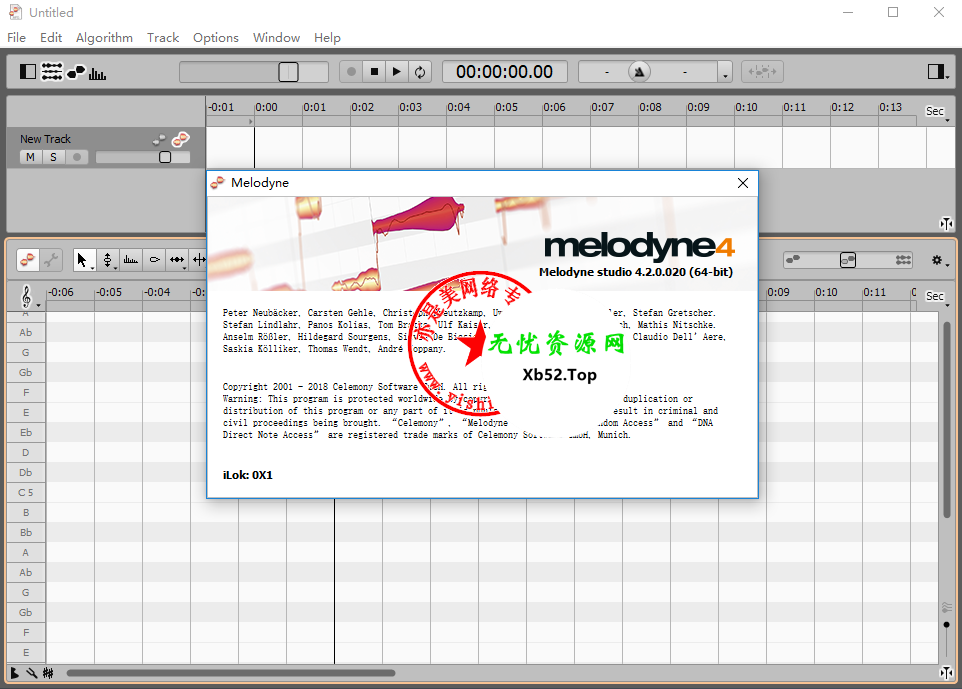Screen dimensions: 962x689
Task: Click bottom-left grid hash icon
Action: (x=48, y=673)
